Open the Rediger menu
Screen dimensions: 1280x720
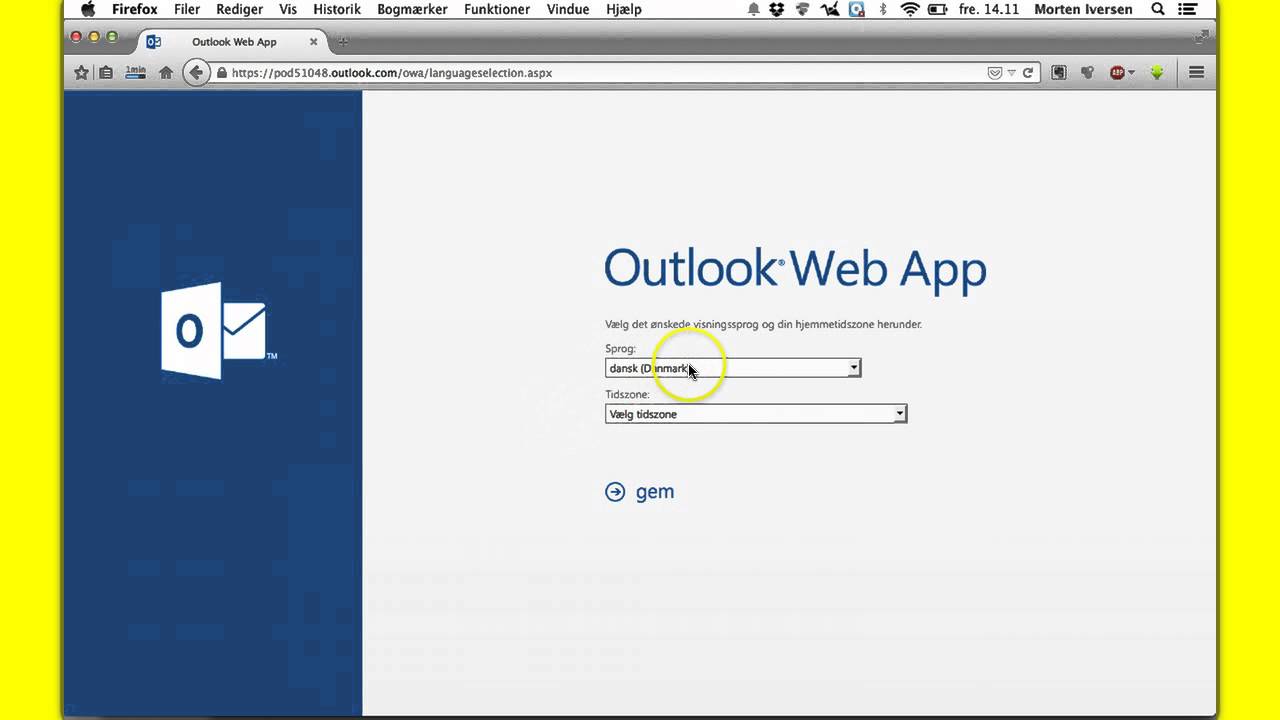240,9
